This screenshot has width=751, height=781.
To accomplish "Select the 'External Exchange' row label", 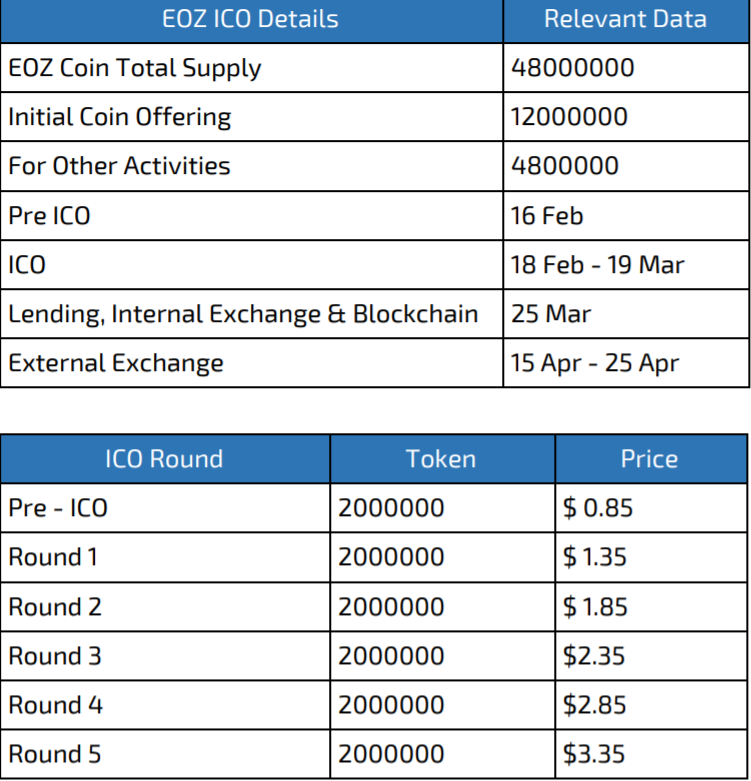I will point(116,363).
